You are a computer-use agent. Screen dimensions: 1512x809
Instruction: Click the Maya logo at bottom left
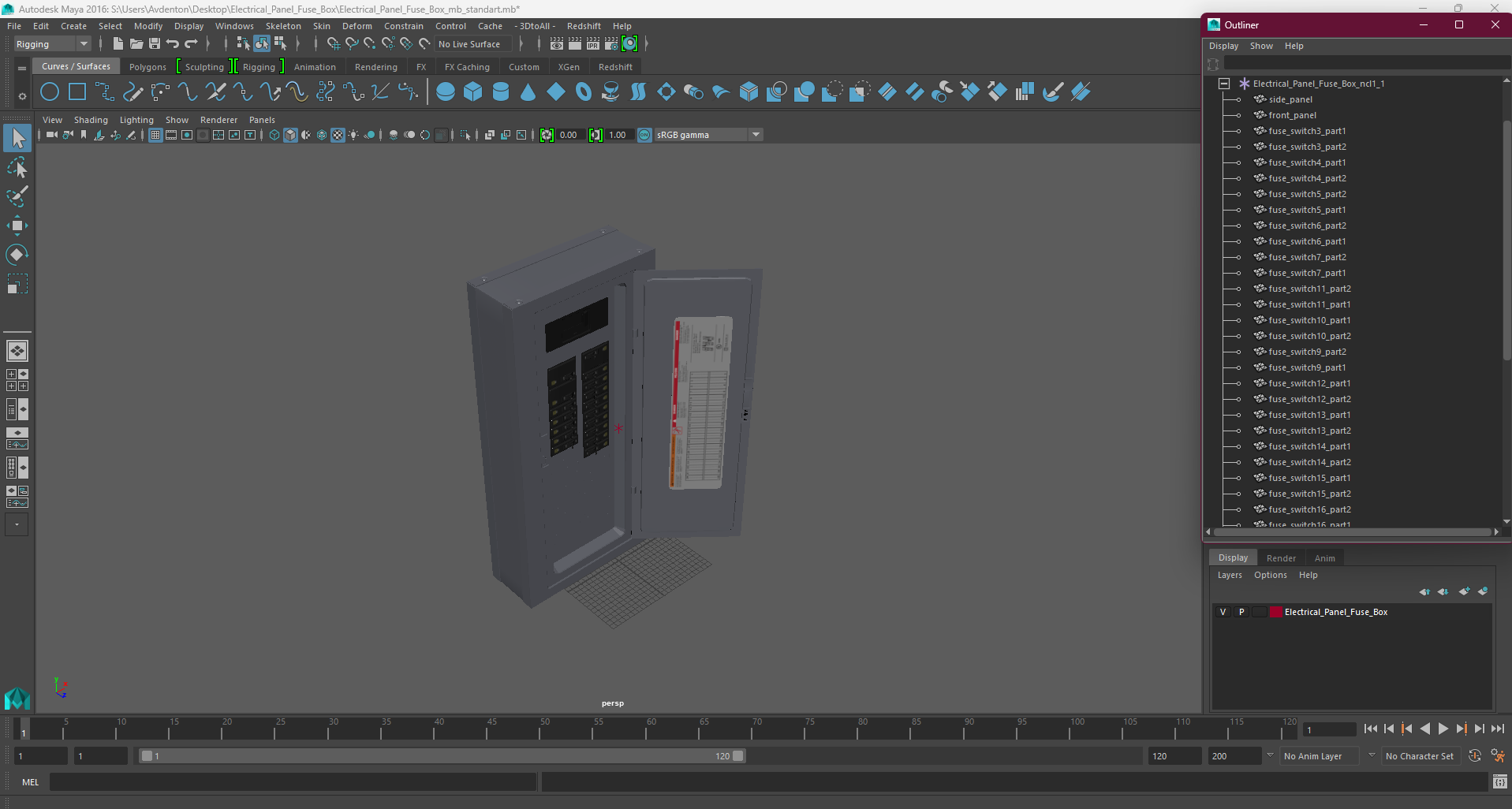pos(17,698)
